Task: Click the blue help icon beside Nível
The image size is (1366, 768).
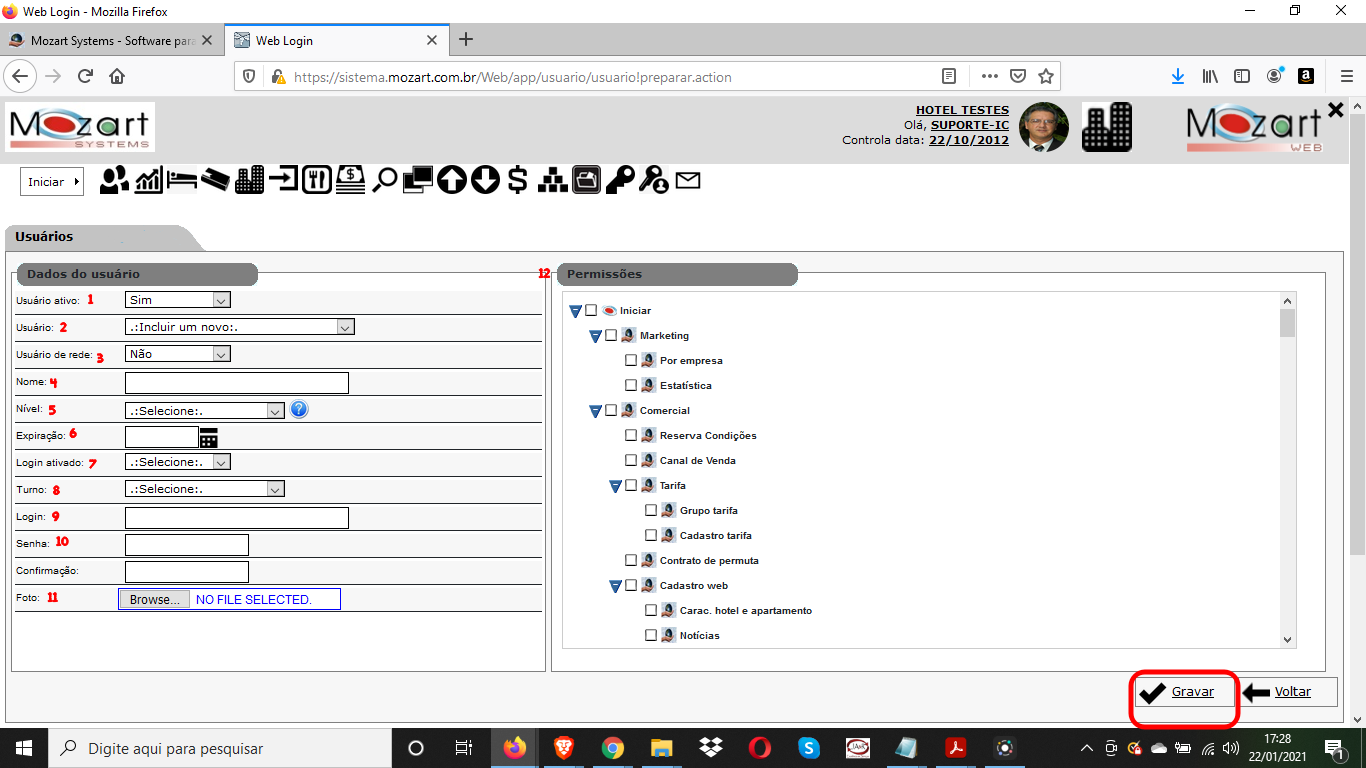Action: 299,409
